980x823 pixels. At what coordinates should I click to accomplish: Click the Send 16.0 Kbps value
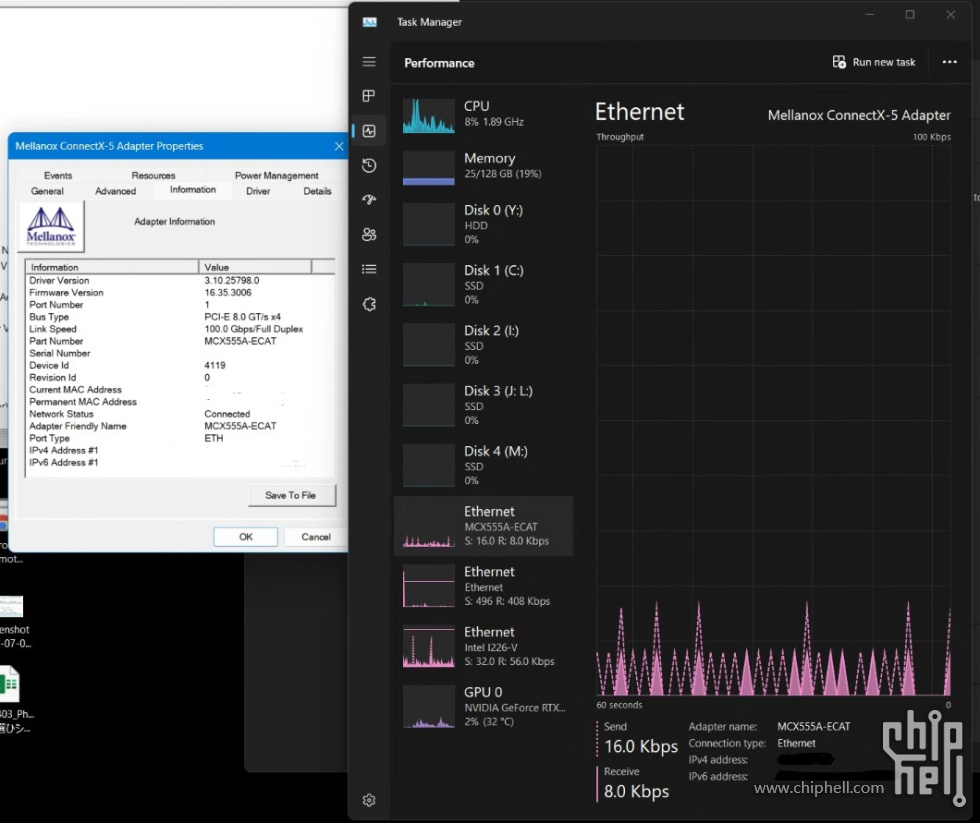pos(641,746)
